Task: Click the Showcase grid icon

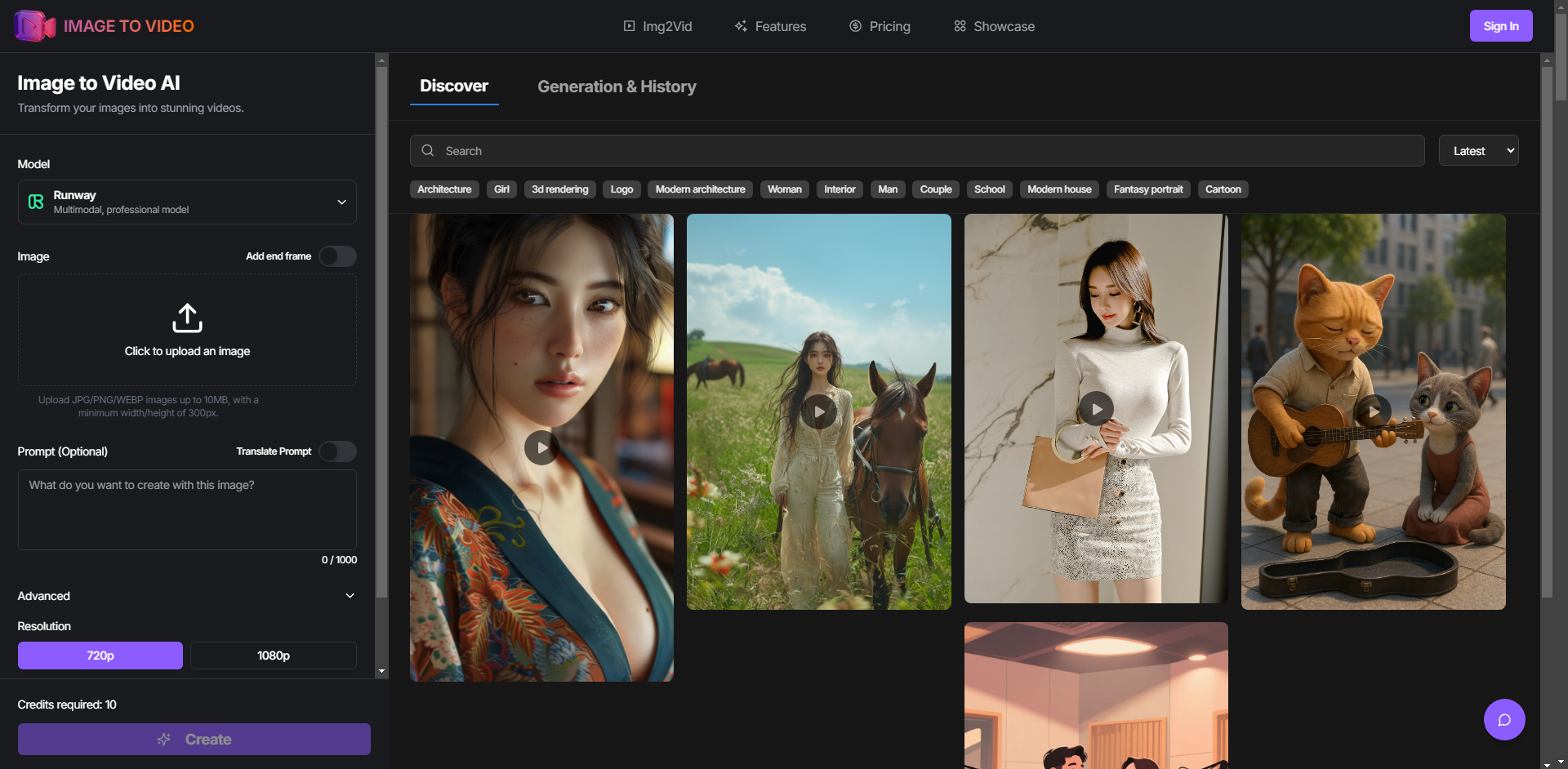Action: (x=960, y=25)
